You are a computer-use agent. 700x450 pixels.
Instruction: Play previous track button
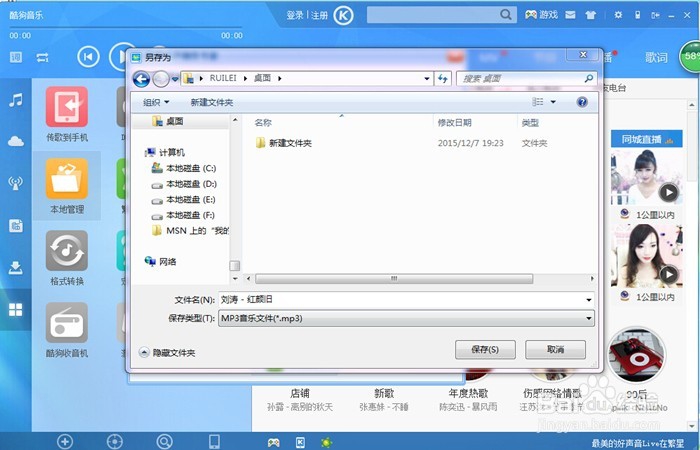tap(88, 57)
